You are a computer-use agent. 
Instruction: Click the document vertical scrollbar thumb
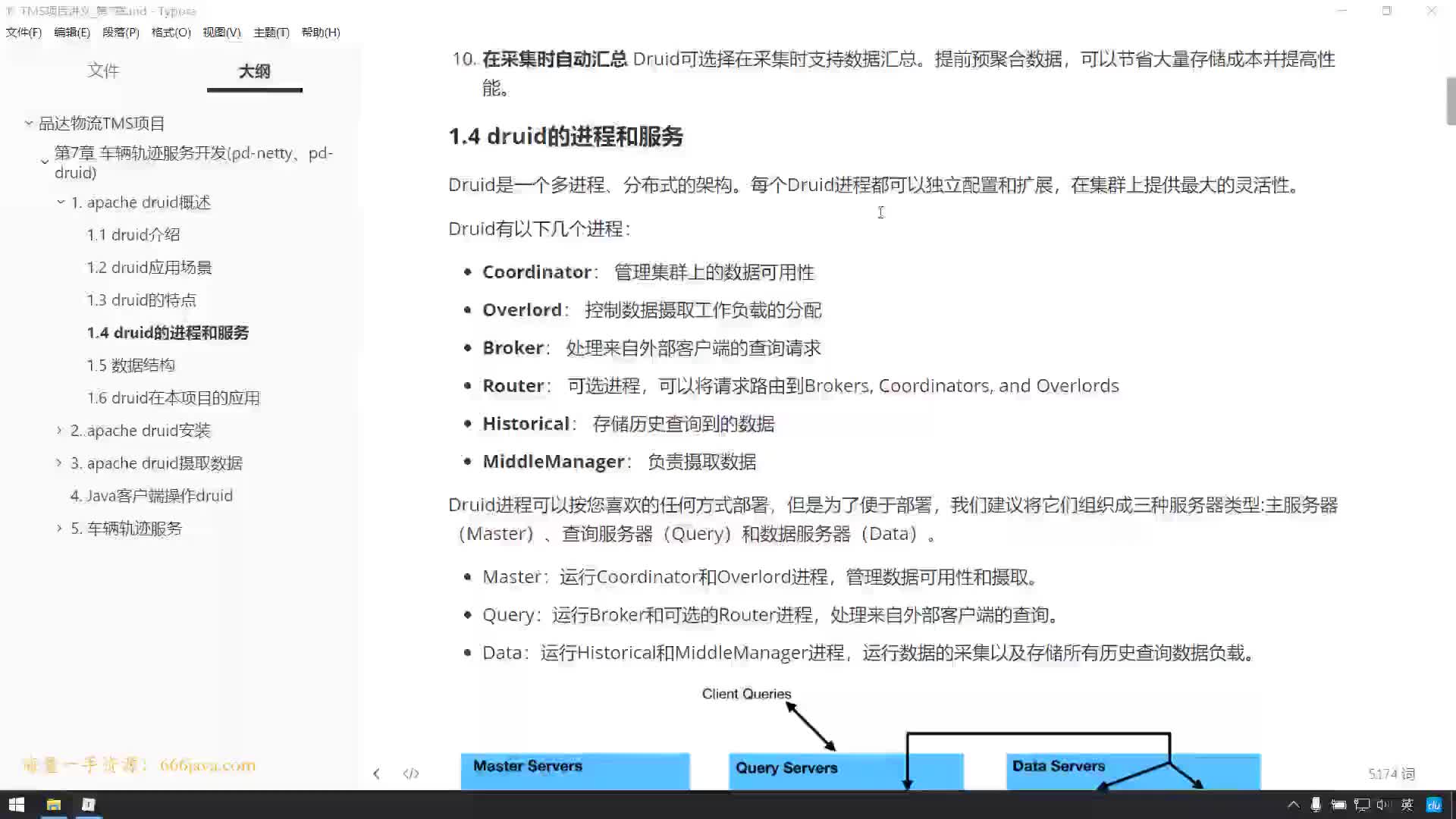[1451, 101]
